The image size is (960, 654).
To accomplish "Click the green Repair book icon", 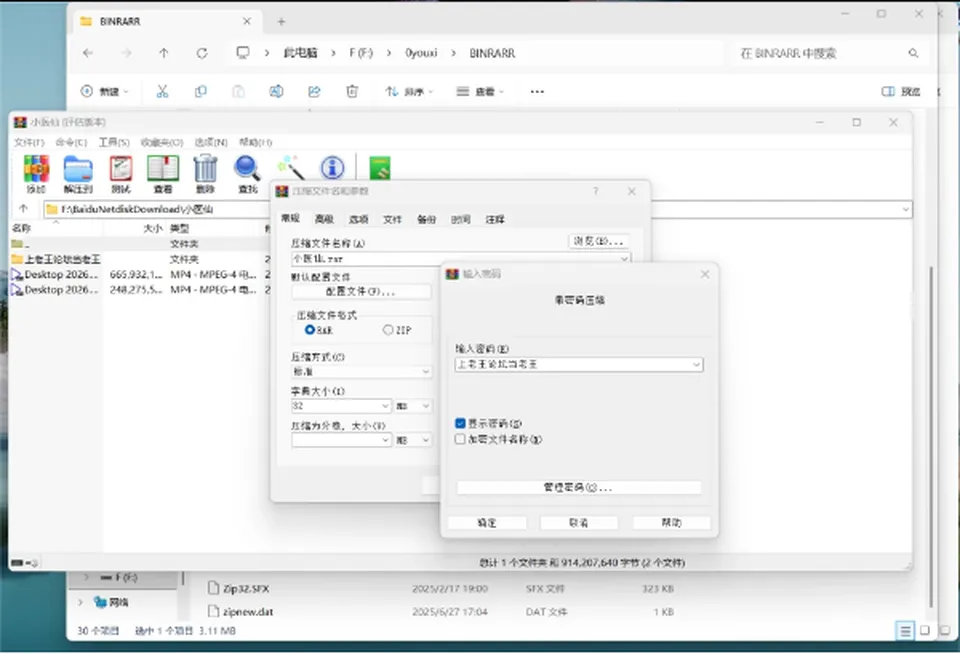I will (380, 168).
